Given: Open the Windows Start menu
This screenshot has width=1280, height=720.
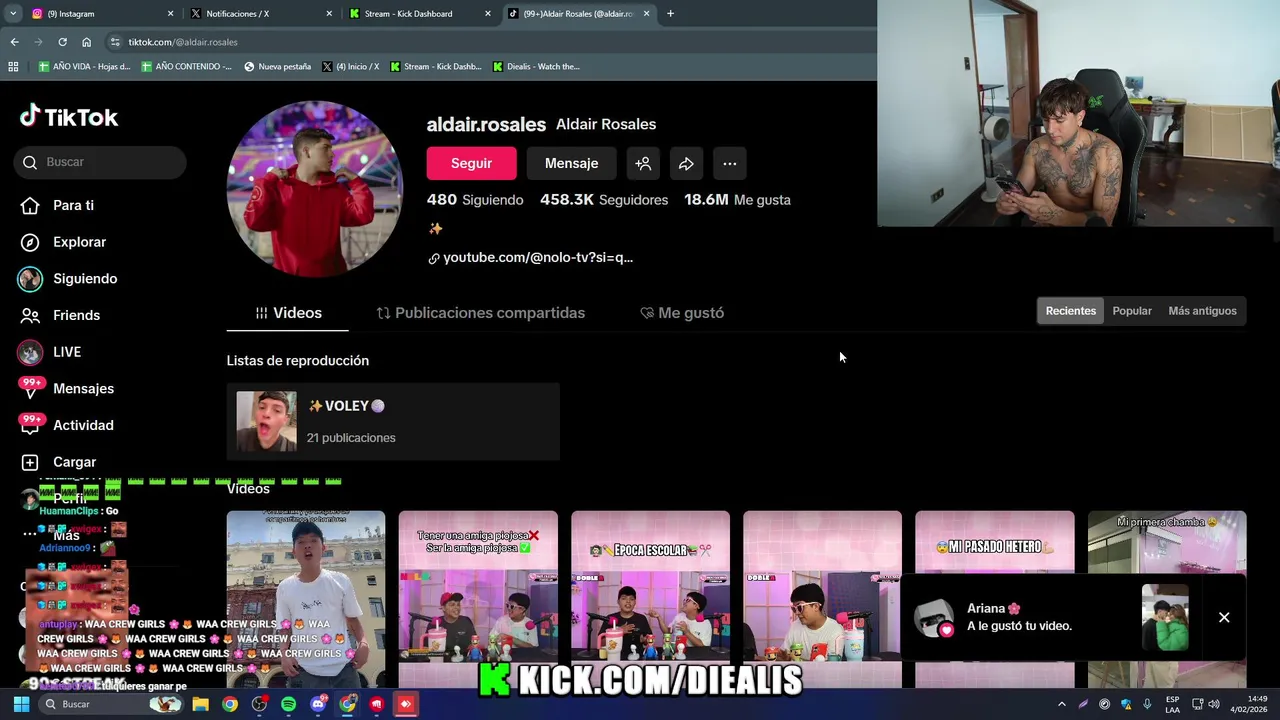Looking at the screenshot, I should click(21, 704).
